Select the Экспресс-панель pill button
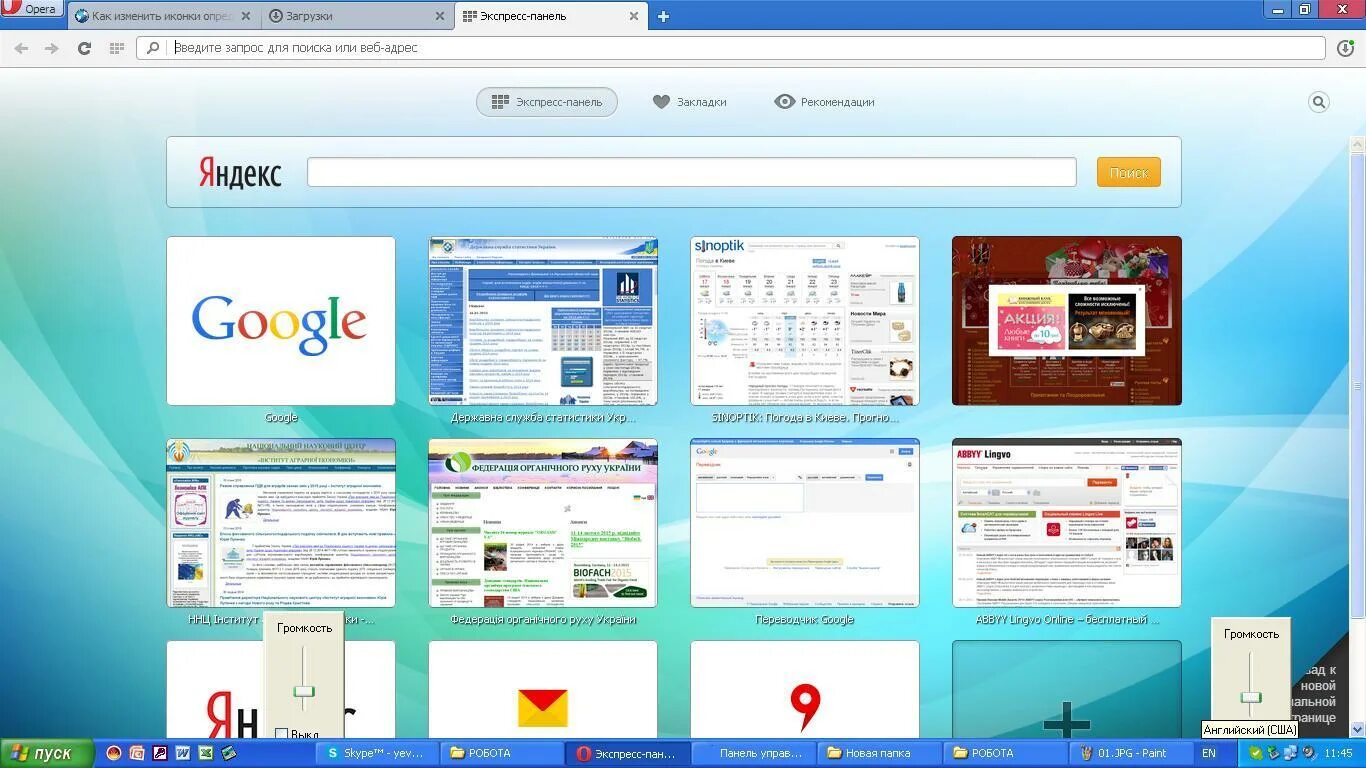The height and width of the screenshot is (768, 1366). (x=547, y=102)
